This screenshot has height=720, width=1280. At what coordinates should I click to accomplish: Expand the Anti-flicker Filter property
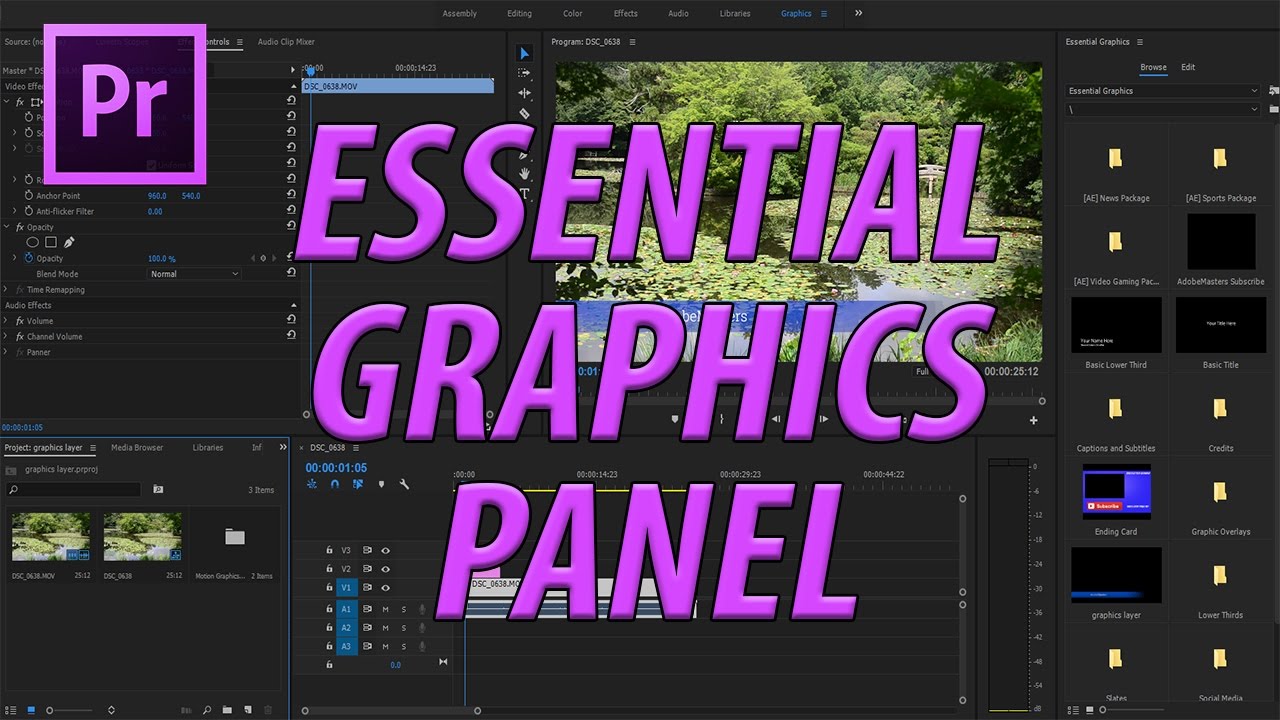click(x=15, y=211)
